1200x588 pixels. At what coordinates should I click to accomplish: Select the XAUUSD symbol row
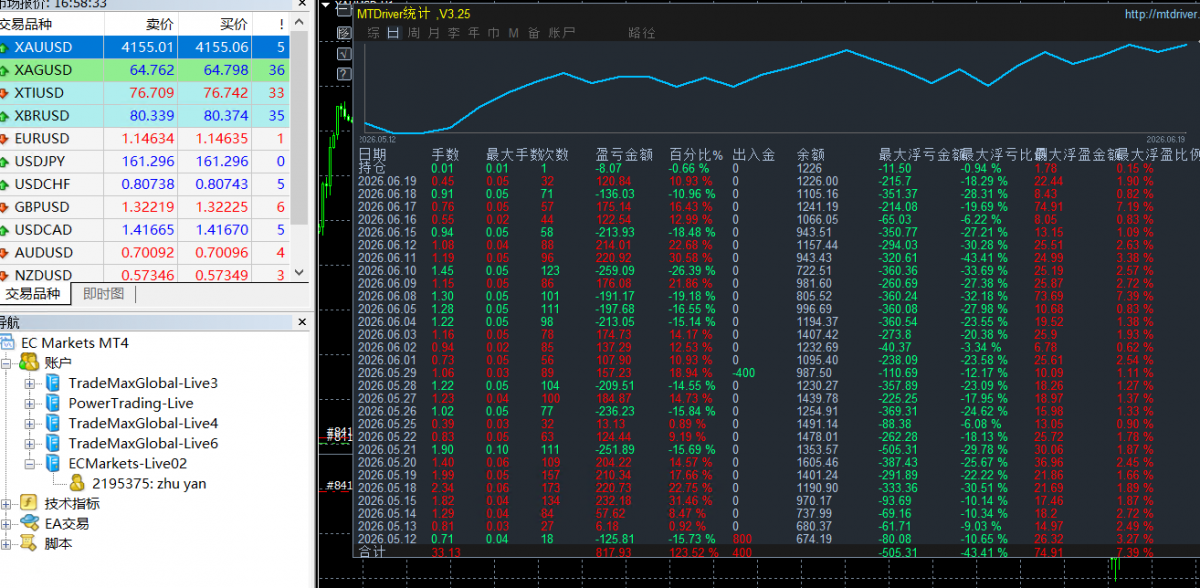pos(145,47)
